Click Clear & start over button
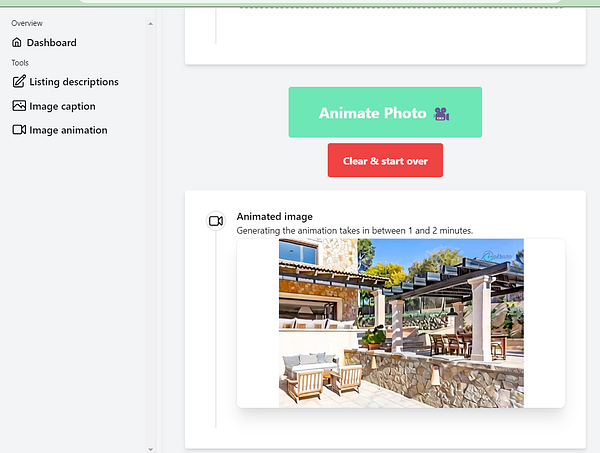The height and width of the screenshot is (453, 600). (x=385, y=160)
